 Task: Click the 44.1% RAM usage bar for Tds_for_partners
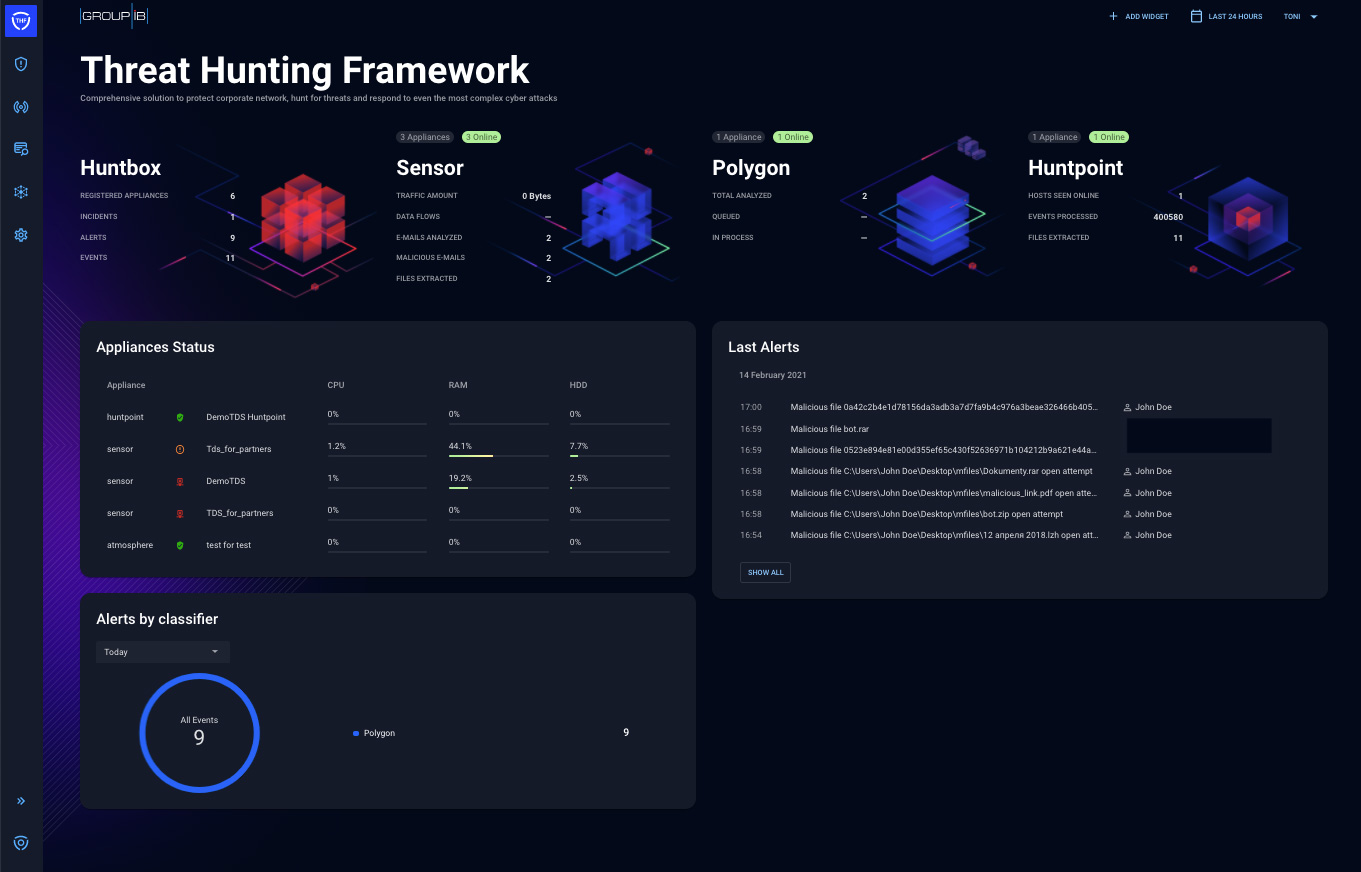click(498, 456)
